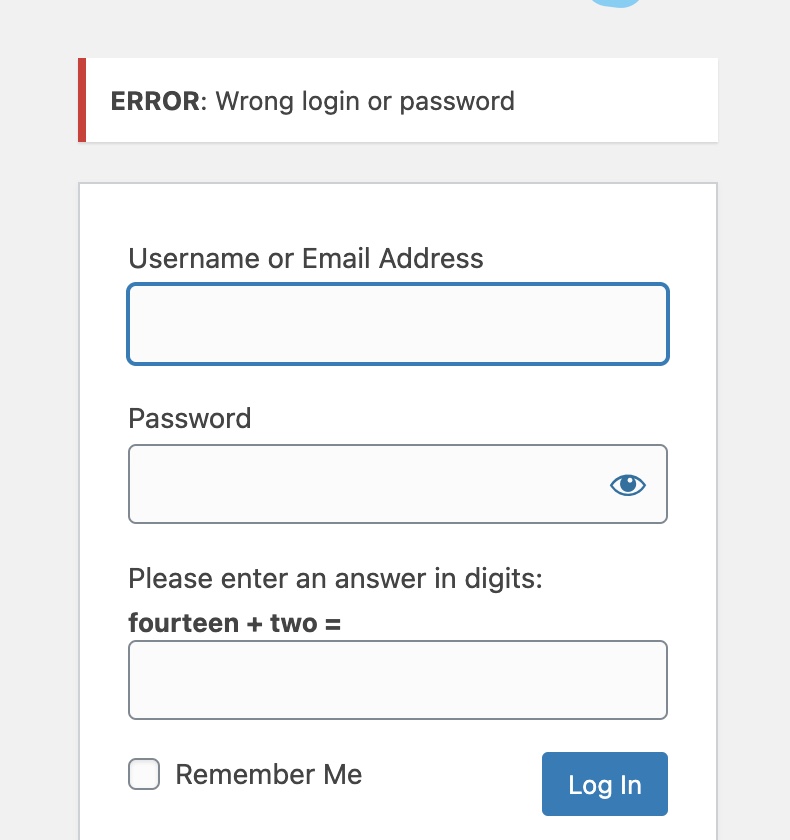The width and height of the screenshot is (790, 840).
Task: Click the "Password" field label
Action: click(190, 418)
